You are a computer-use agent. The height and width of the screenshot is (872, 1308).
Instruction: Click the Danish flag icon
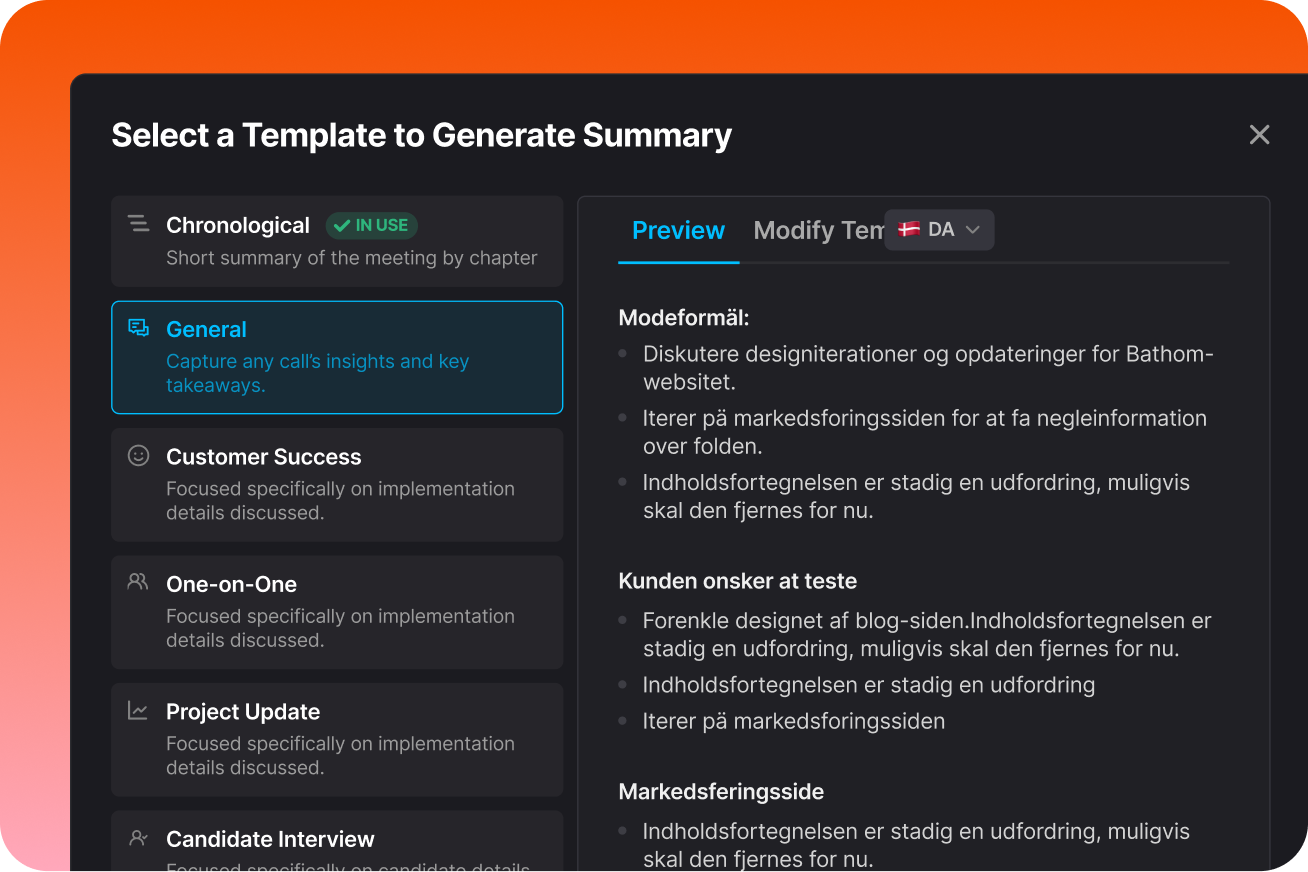click(x=909, y=229)
